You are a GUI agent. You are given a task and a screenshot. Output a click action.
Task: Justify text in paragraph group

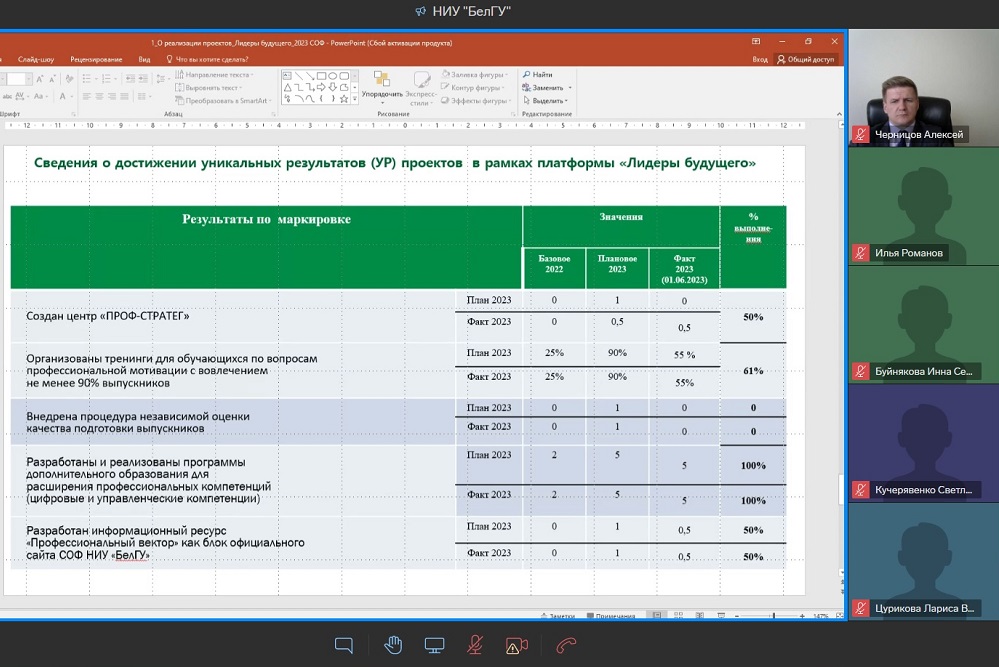click(x=125, y=96)
